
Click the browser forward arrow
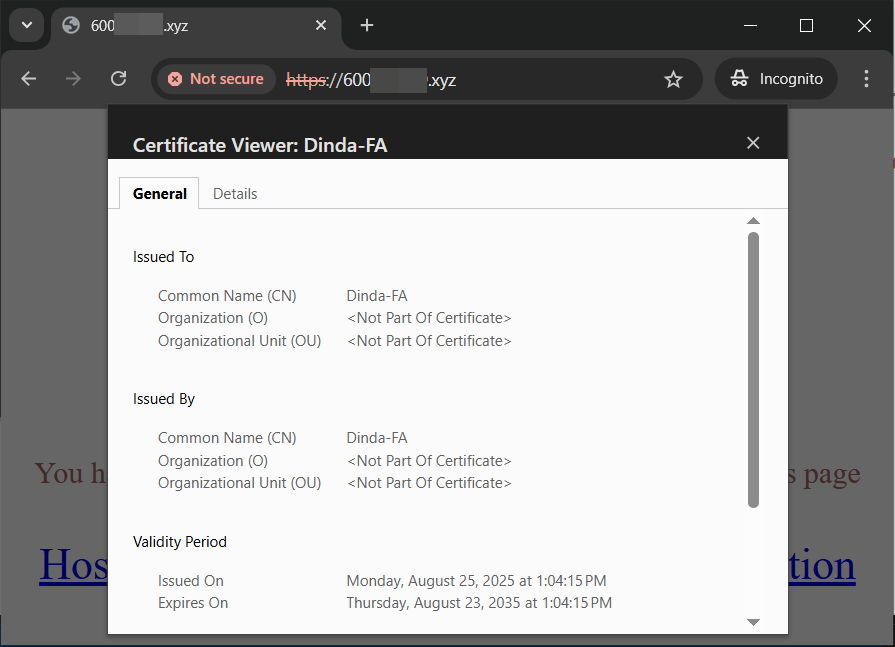click(73, 79)
